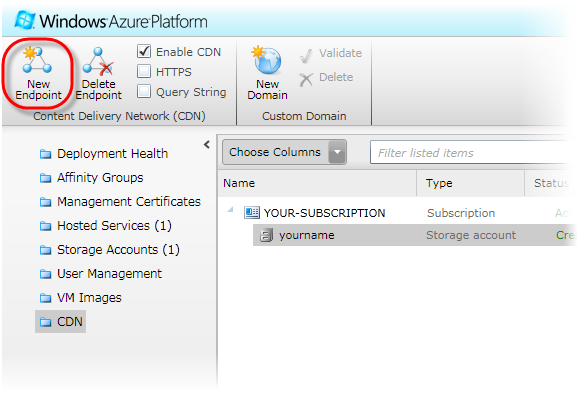
Task: Click the New Endpoint icon
Action: 37,60
